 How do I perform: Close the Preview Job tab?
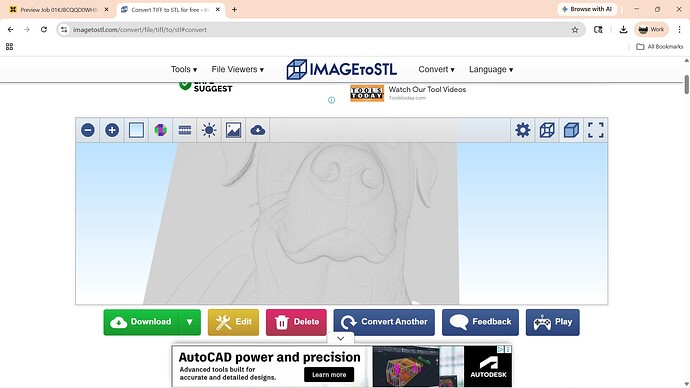106,9
